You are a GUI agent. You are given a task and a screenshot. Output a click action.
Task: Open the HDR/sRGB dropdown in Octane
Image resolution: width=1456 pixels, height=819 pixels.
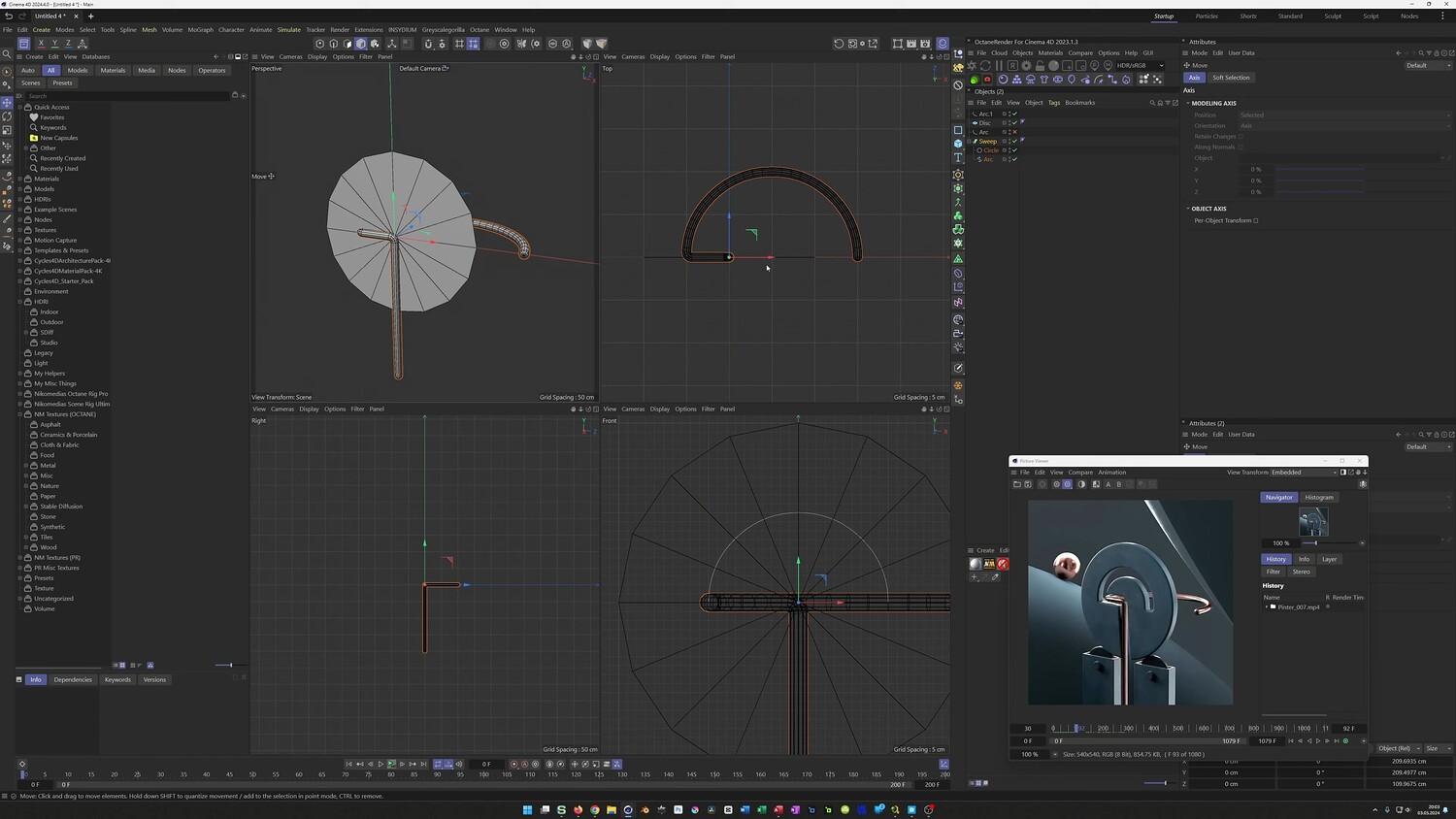1140,66
